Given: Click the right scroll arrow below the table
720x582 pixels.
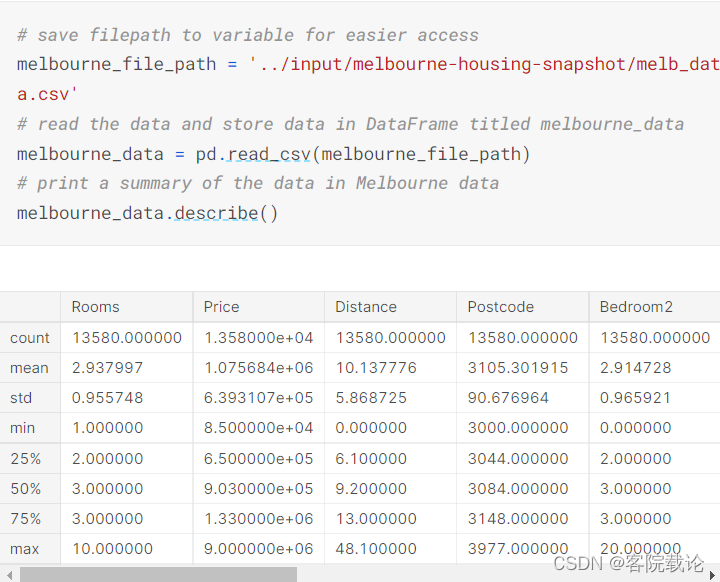Looking at the screenshot, I should (x=712, y=575).
